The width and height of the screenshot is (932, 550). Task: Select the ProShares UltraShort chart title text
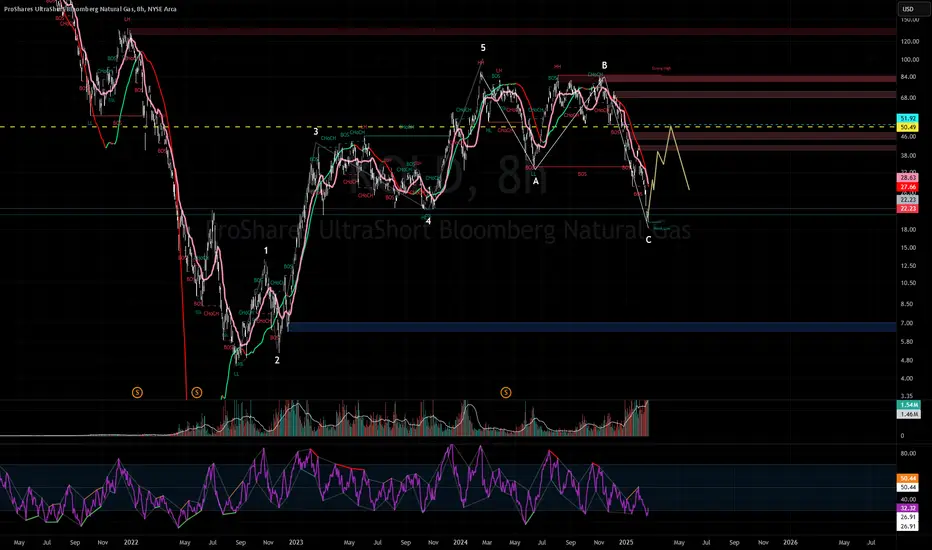(90, 9)
